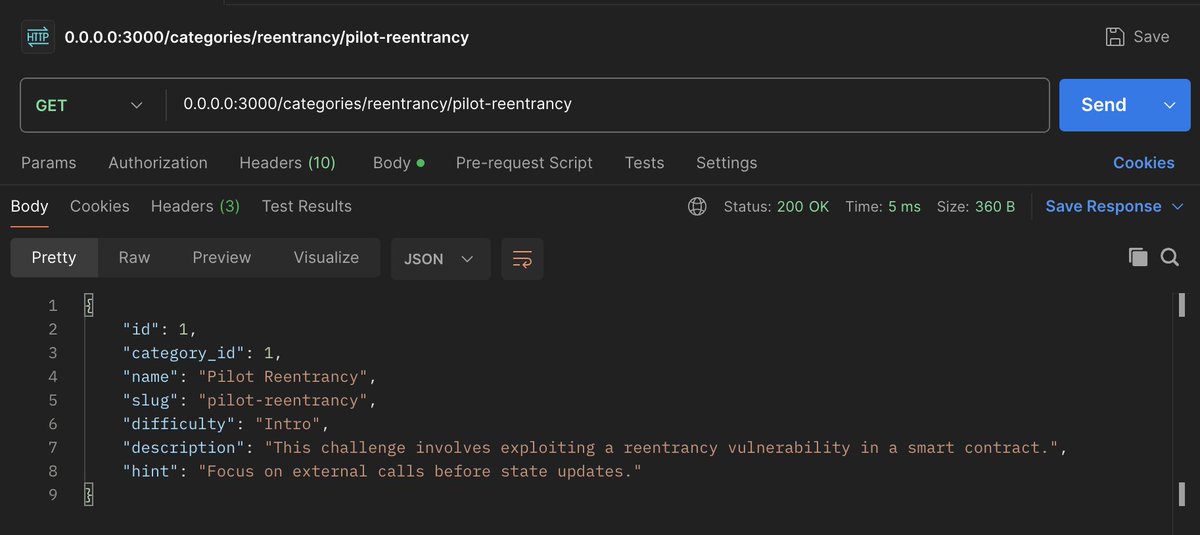Open the response Cookies tab
The width and height of the screenshot is (1200, 535).
click(99, 207)
